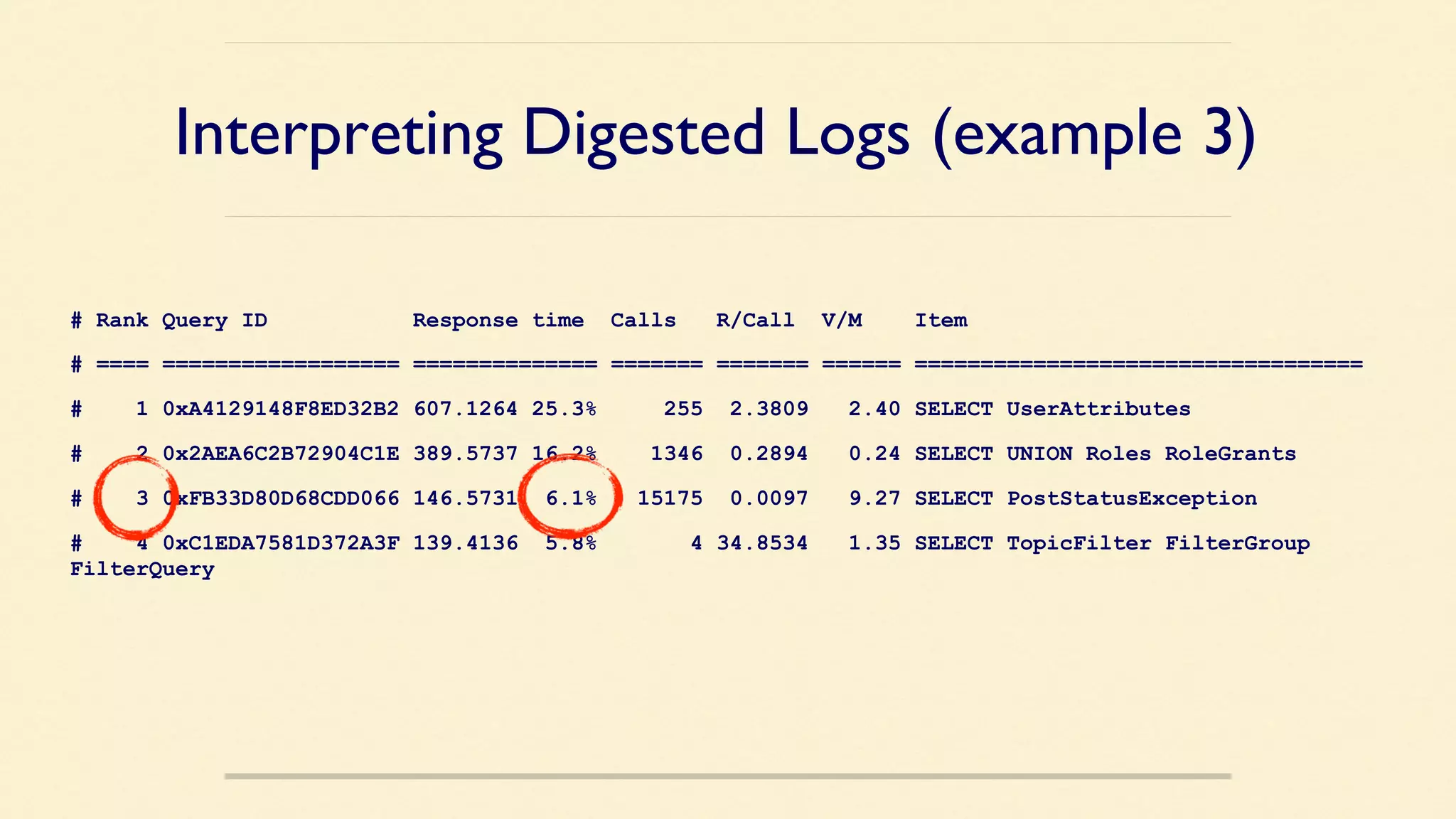This screenshot has width=1456, height=819.
Task: Click R/Call value 2.3809
Action: pos(769,409)
